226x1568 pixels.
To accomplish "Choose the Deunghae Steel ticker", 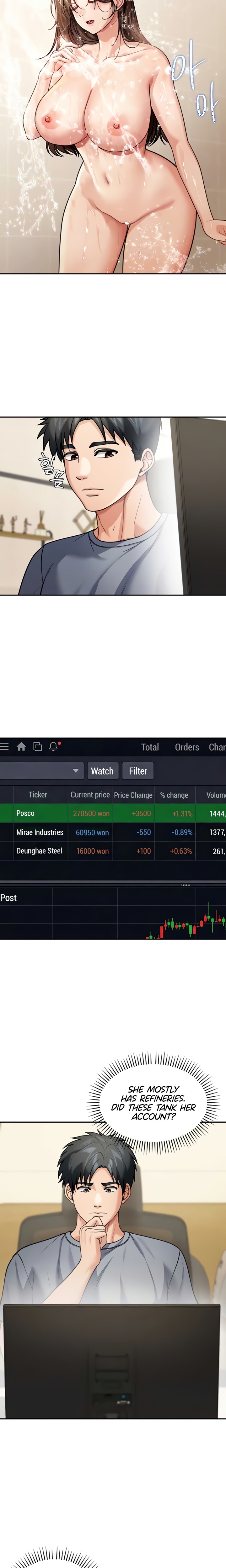I will pos(39,851).
